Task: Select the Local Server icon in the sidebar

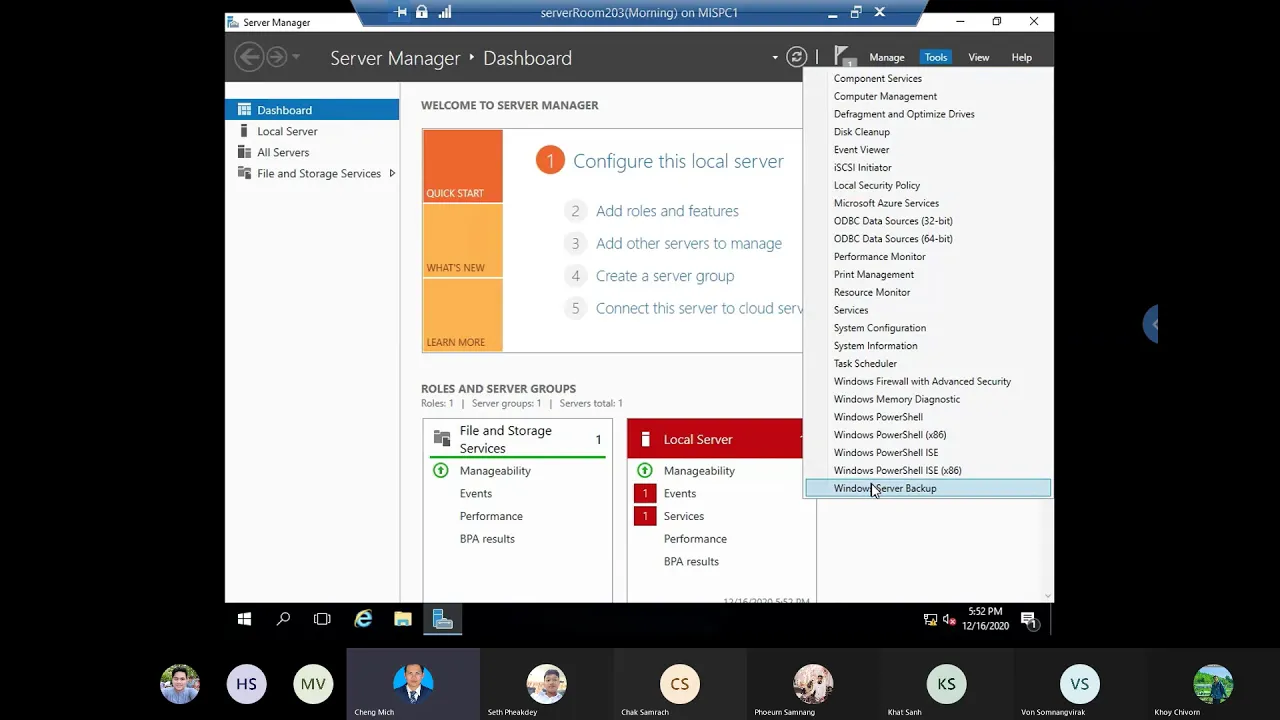Action: (244, 131)
